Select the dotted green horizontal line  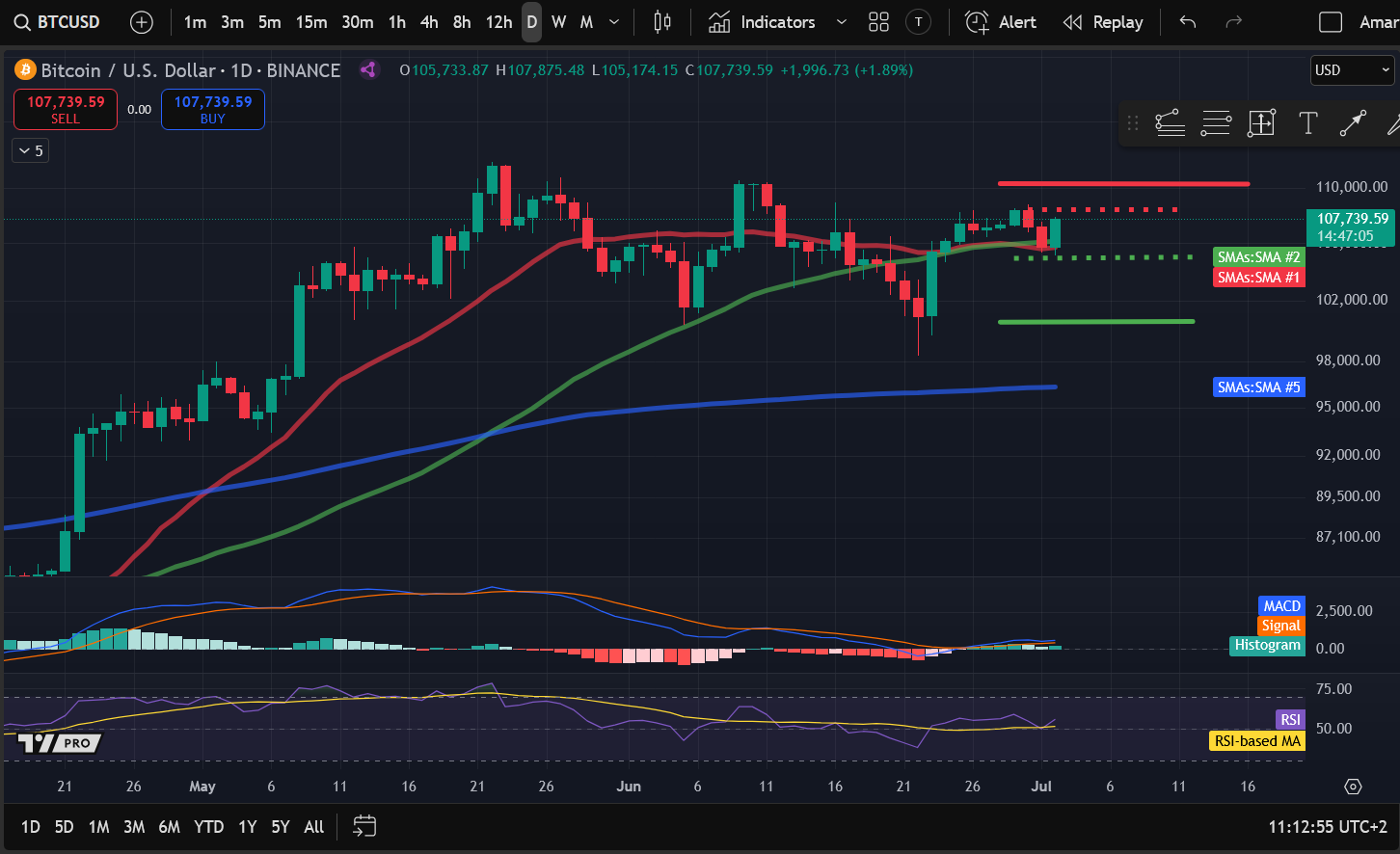point(1104,257)
